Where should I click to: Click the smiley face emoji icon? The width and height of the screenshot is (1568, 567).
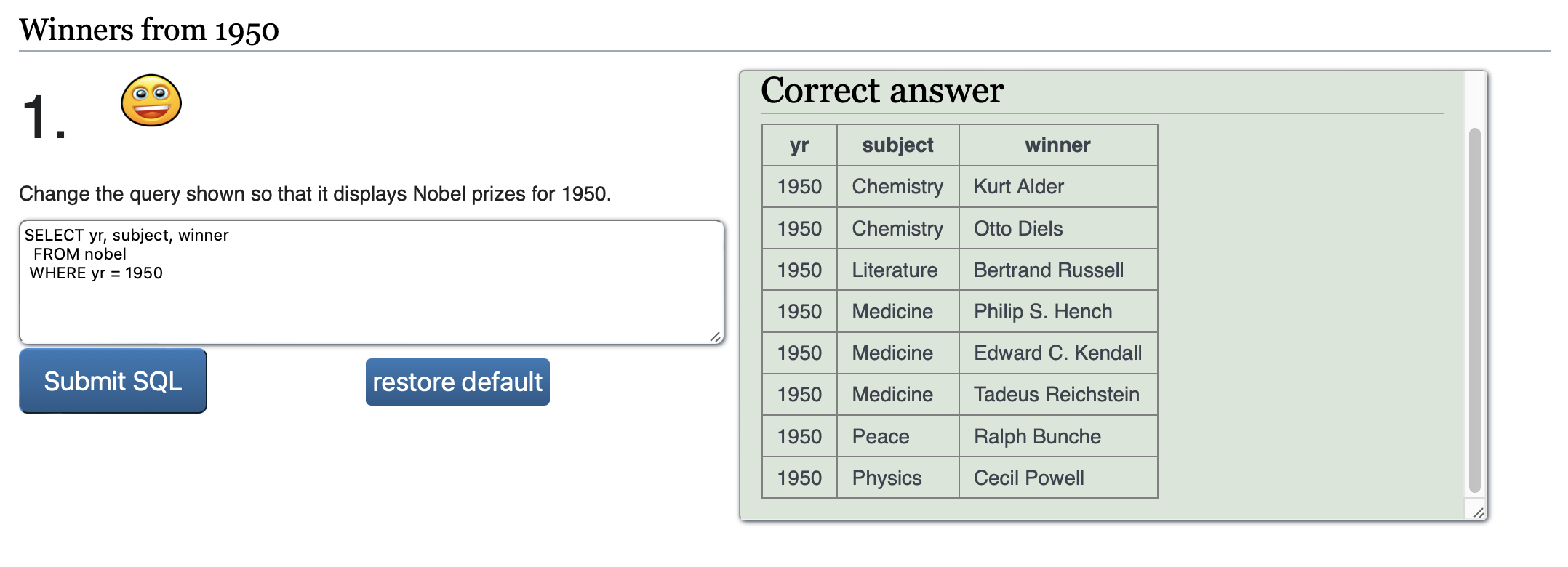(151, 100)
